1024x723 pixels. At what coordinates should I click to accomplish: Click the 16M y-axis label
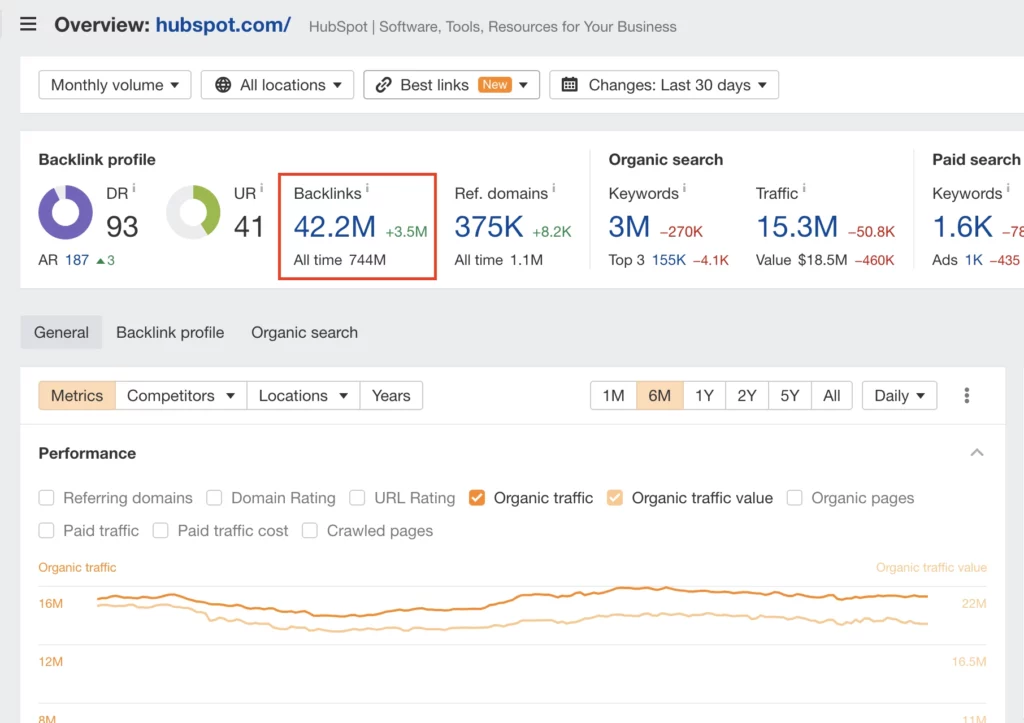pos(50,603)
